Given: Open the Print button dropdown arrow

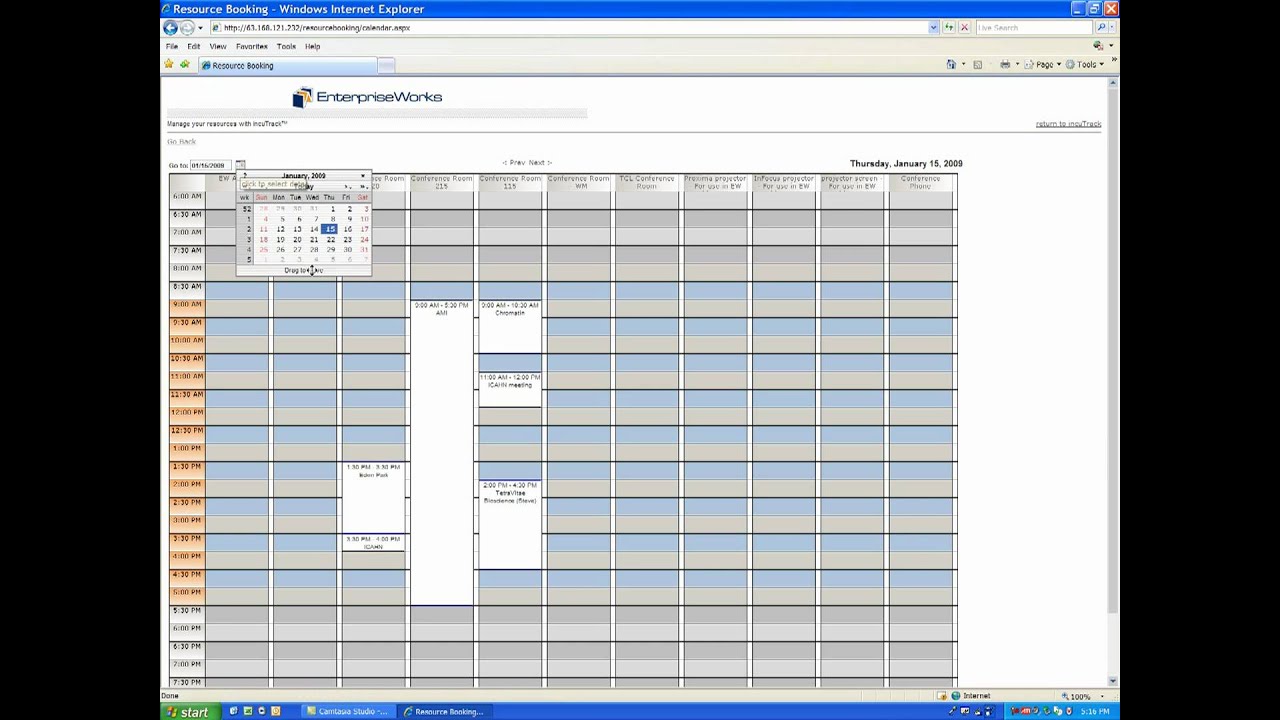Looking at the screenshot, I should click(1017, 65).
